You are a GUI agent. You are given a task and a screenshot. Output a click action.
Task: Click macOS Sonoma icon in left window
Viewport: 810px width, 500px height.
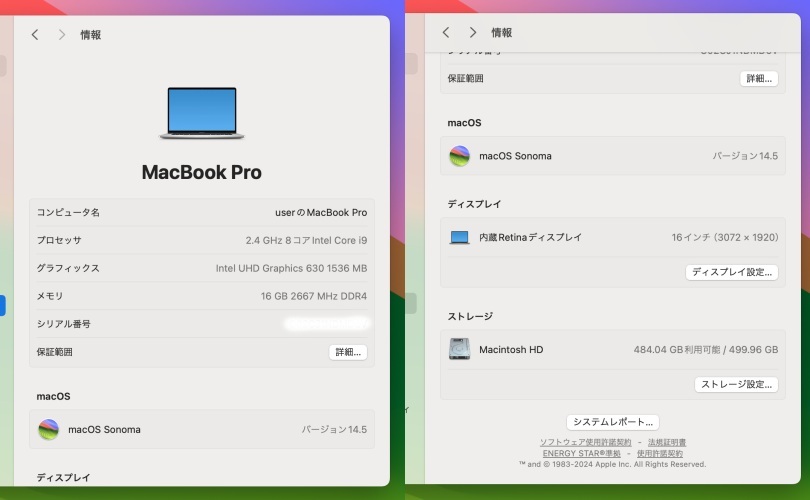[x=49, y=429]
